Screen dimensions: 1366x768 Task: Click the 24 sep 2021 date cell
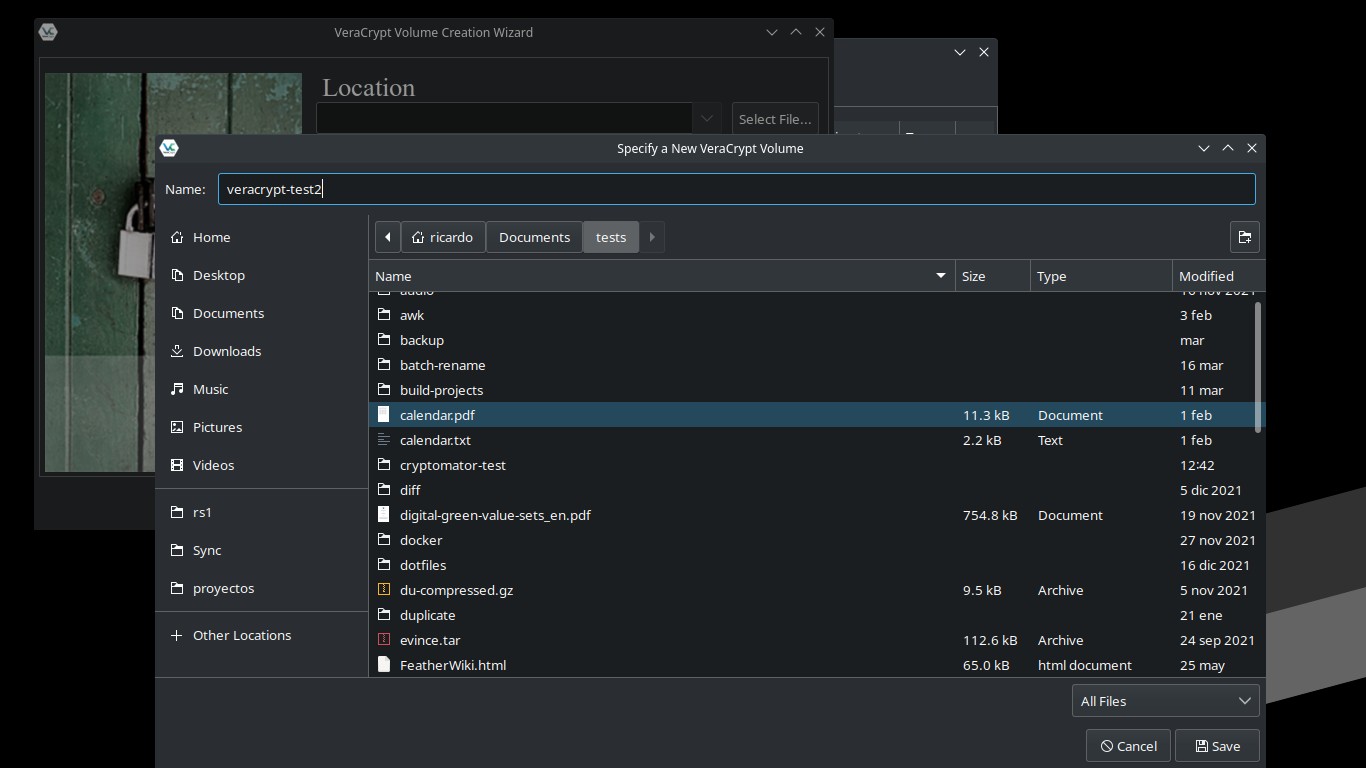(1217, 640)
